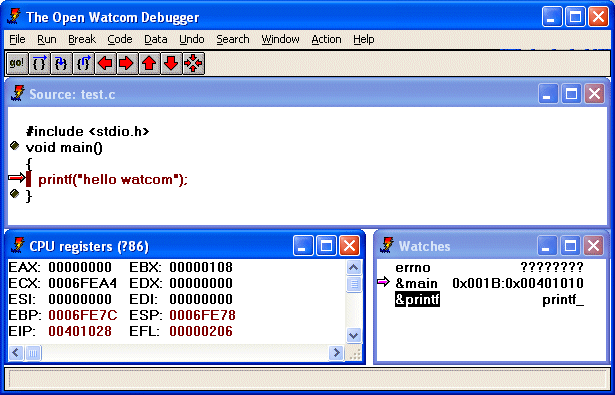The height and width of the screenshot is (395, 615).
Task: Select the EIP register value 00401028
Action: [80, 331]
